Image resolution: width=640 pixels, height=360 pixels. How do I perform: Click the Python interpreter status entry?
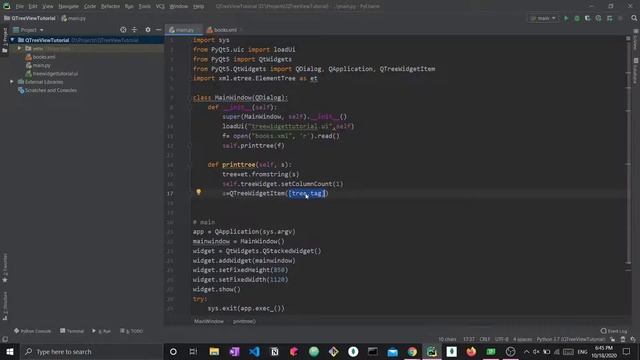[x=571, y=339]
